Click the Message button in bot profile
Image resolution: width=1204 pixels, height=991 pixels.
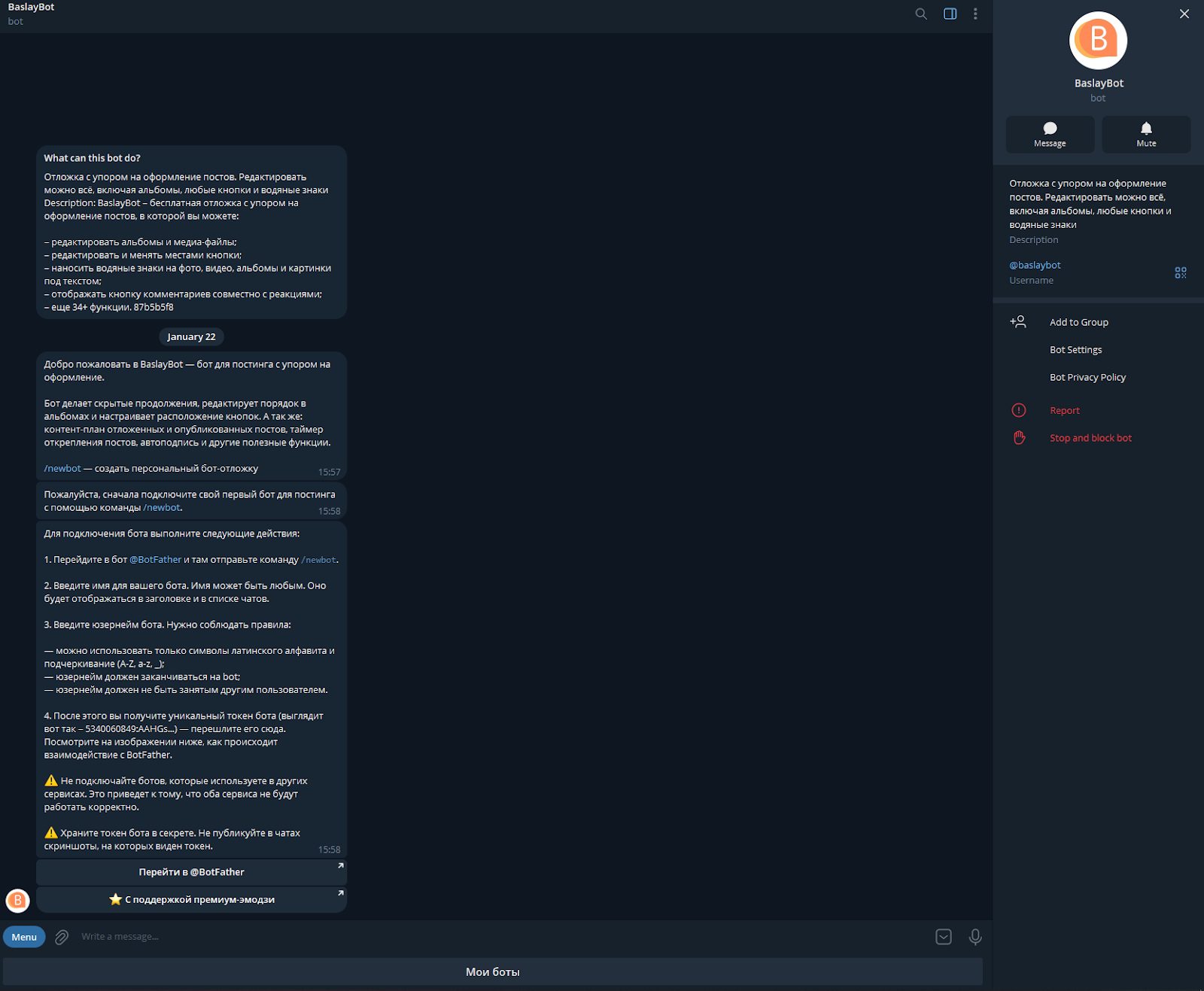pos(1050,135)
